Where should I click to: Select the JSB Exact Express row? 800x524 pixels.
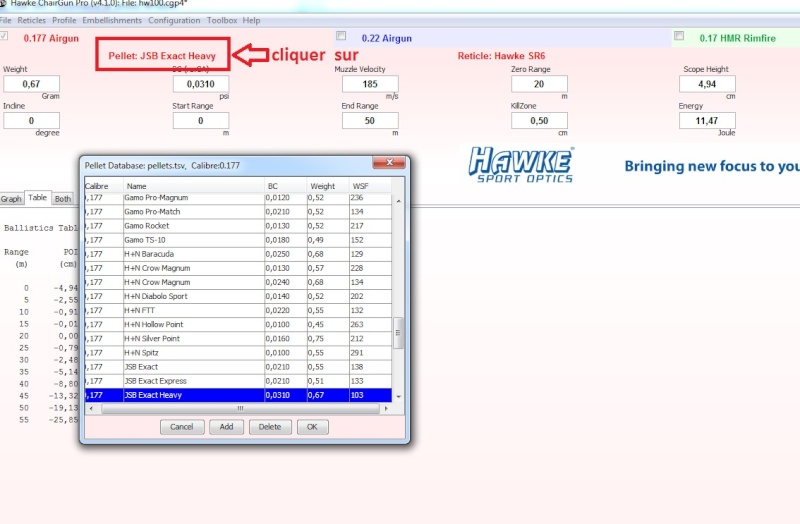pos(238,381)
